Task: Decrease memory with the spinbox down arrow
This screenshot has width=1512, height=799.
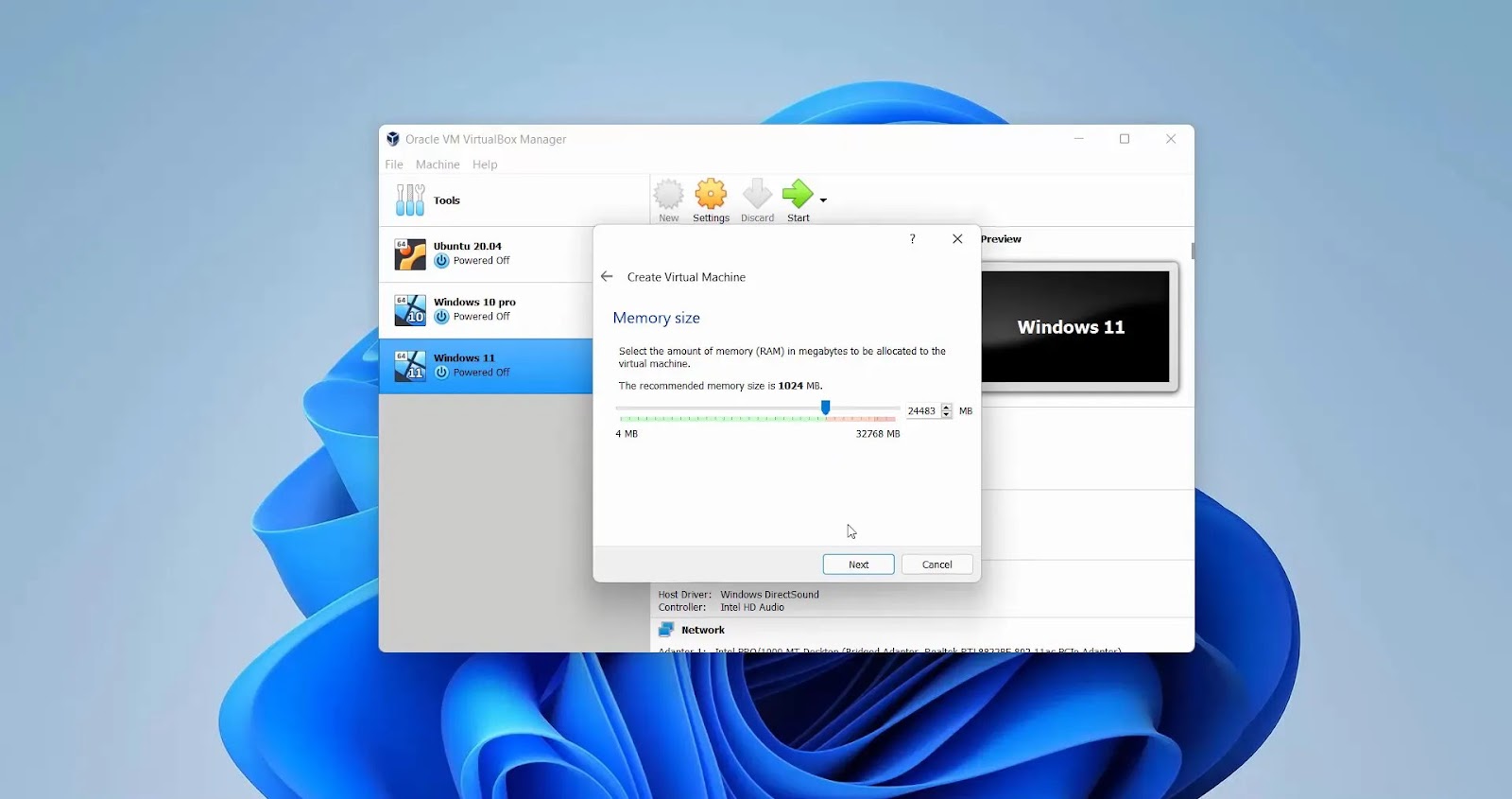Action: point(947,415)
